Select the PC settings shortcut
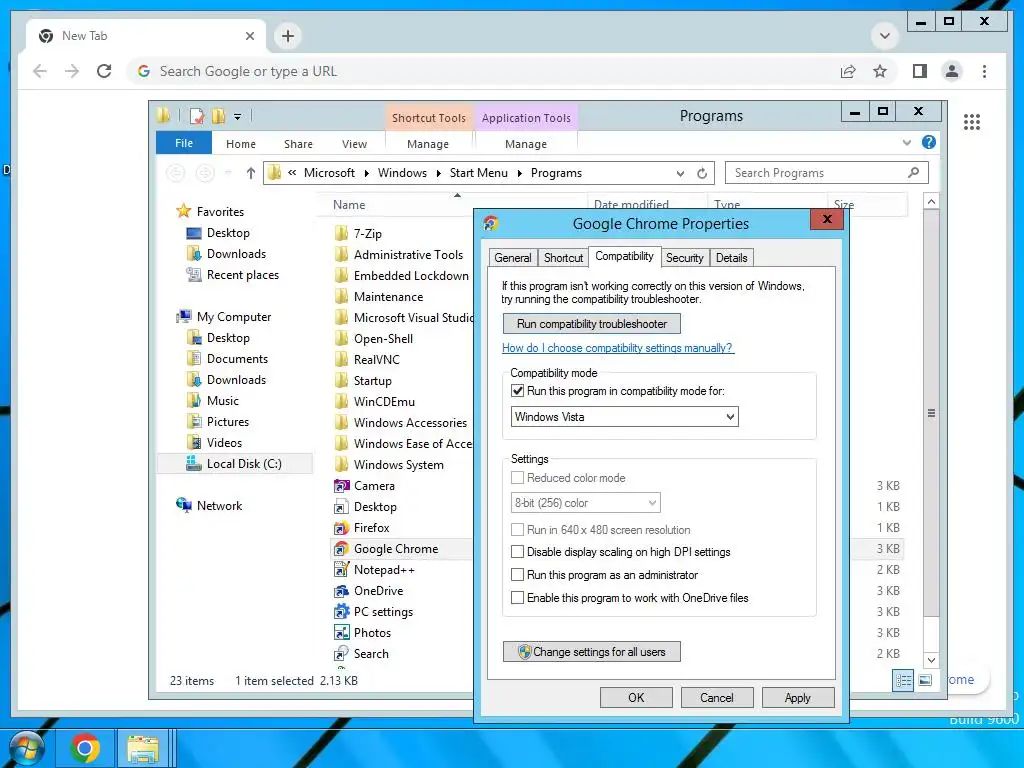 (x=383, y=611)
